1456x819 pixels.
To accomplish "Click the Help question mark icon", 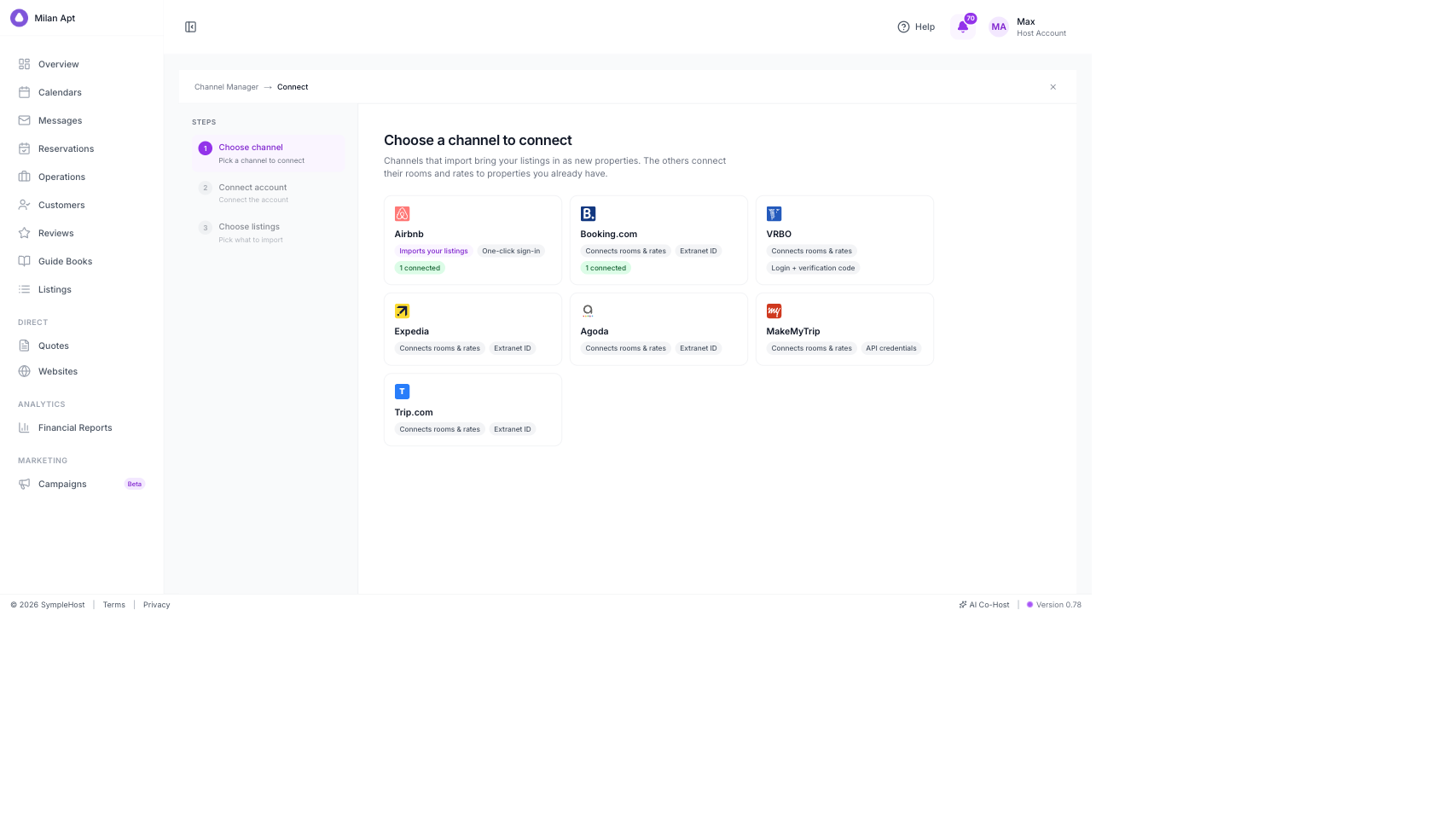I will 903,27.
